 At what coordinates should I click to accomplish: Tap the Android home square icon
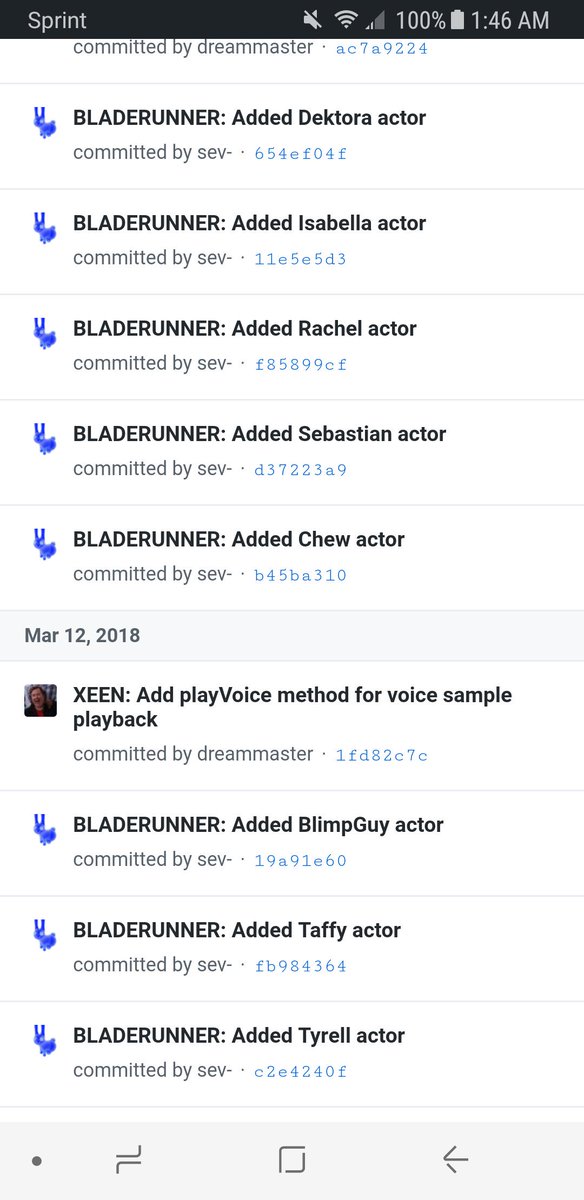click(x=292, y=1160)
